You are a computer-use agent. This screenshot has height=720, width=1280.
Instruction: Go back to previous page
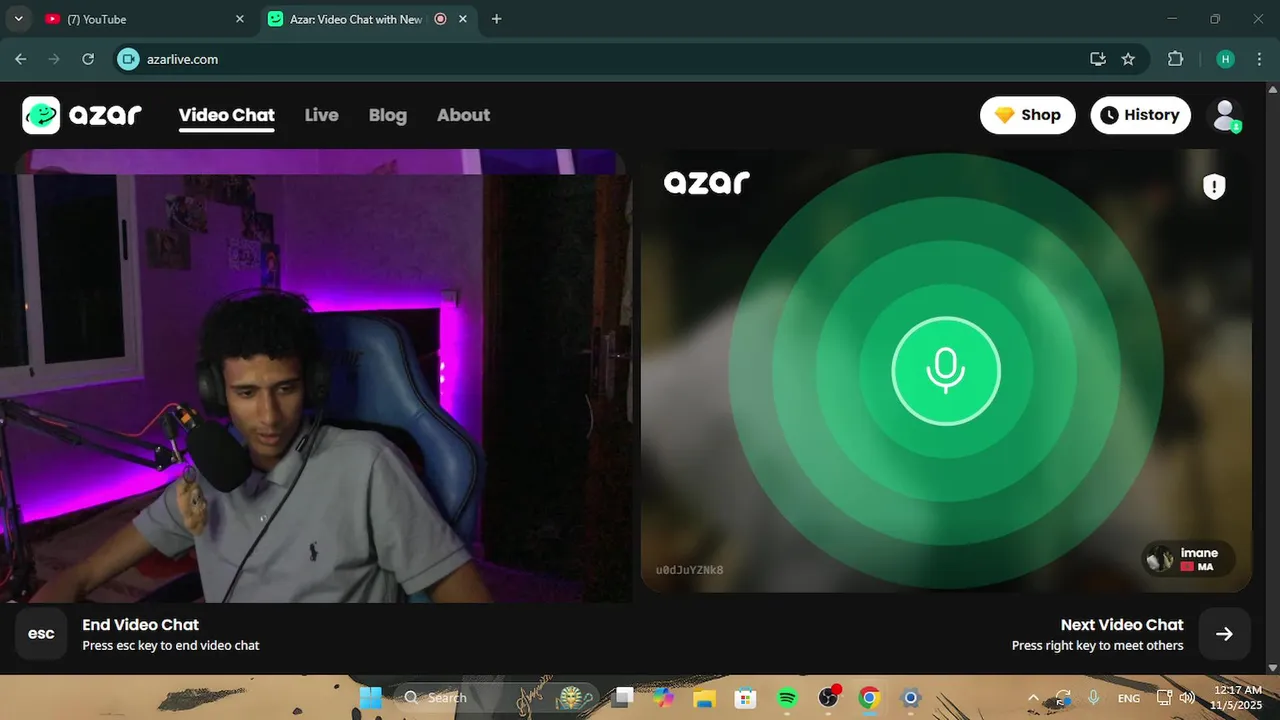(x=20, y=59)
